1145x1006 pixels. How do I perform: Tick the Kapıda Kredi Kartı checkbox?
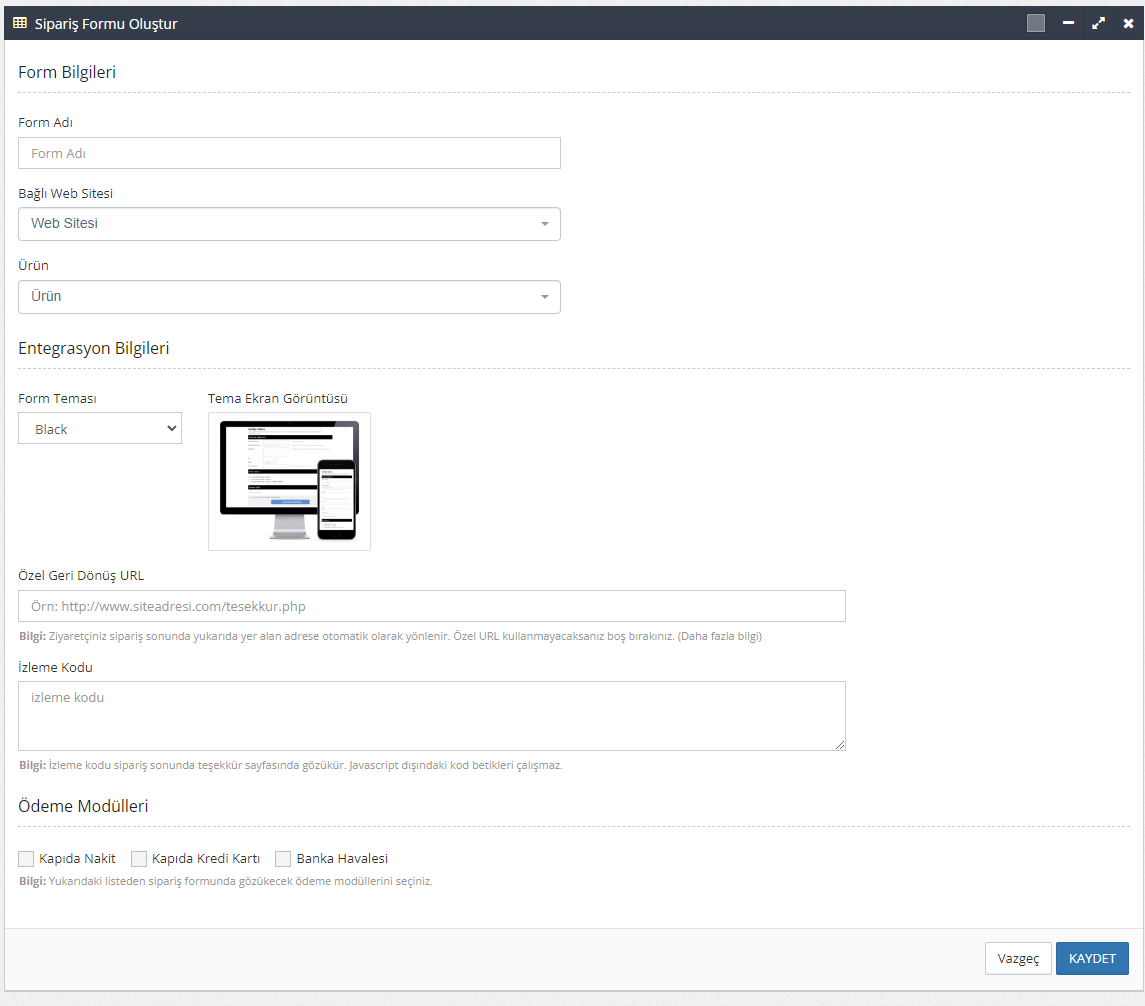pos(139,859)
